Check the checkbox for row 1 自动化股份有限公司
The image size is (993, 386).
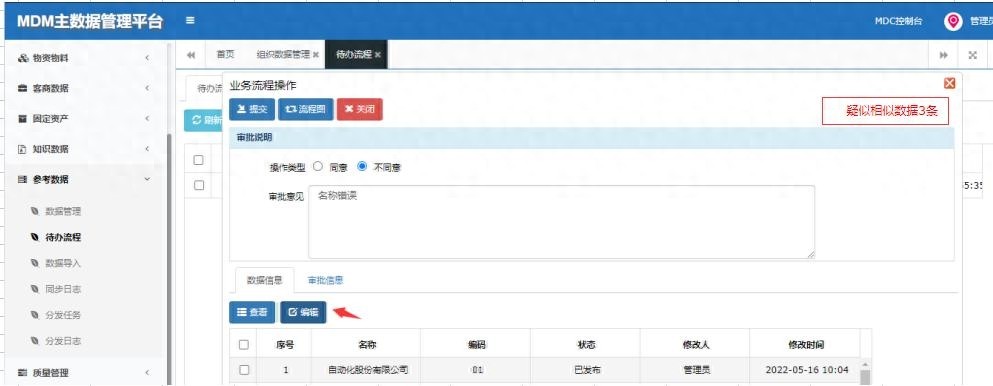[x=244, y=370]
